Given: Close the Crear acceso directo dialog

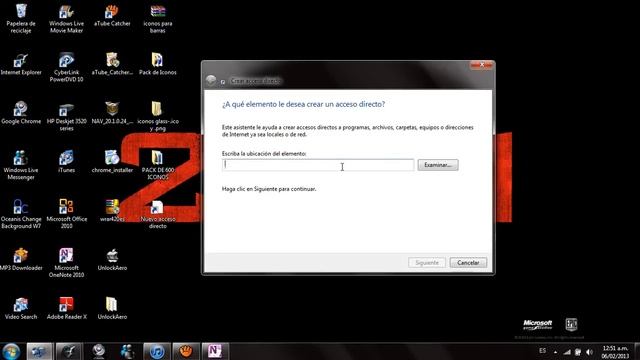Looking at the screenshot, I should 481,65.
